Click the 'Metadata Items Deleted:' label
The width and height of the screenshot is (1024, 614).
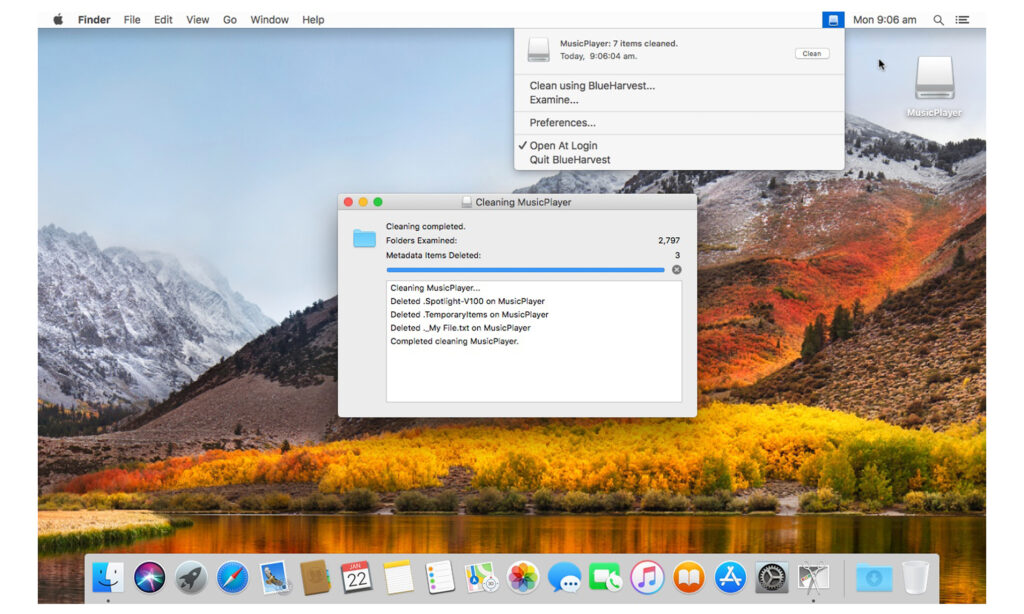click(x=433, y=255)
